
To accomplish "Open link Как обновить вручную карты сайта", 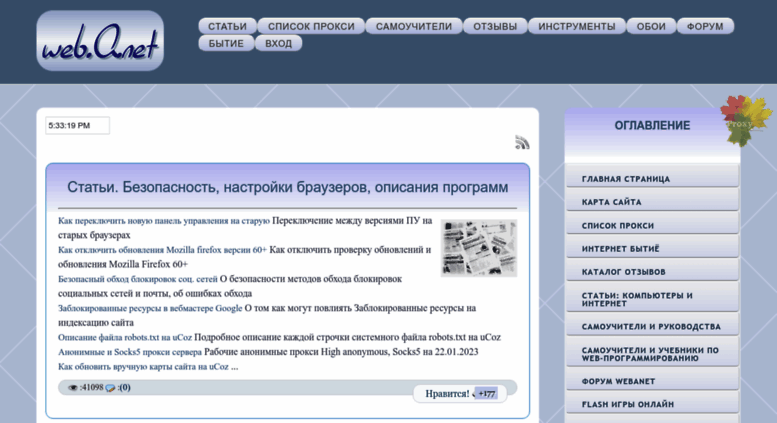I will pos(143,367).
